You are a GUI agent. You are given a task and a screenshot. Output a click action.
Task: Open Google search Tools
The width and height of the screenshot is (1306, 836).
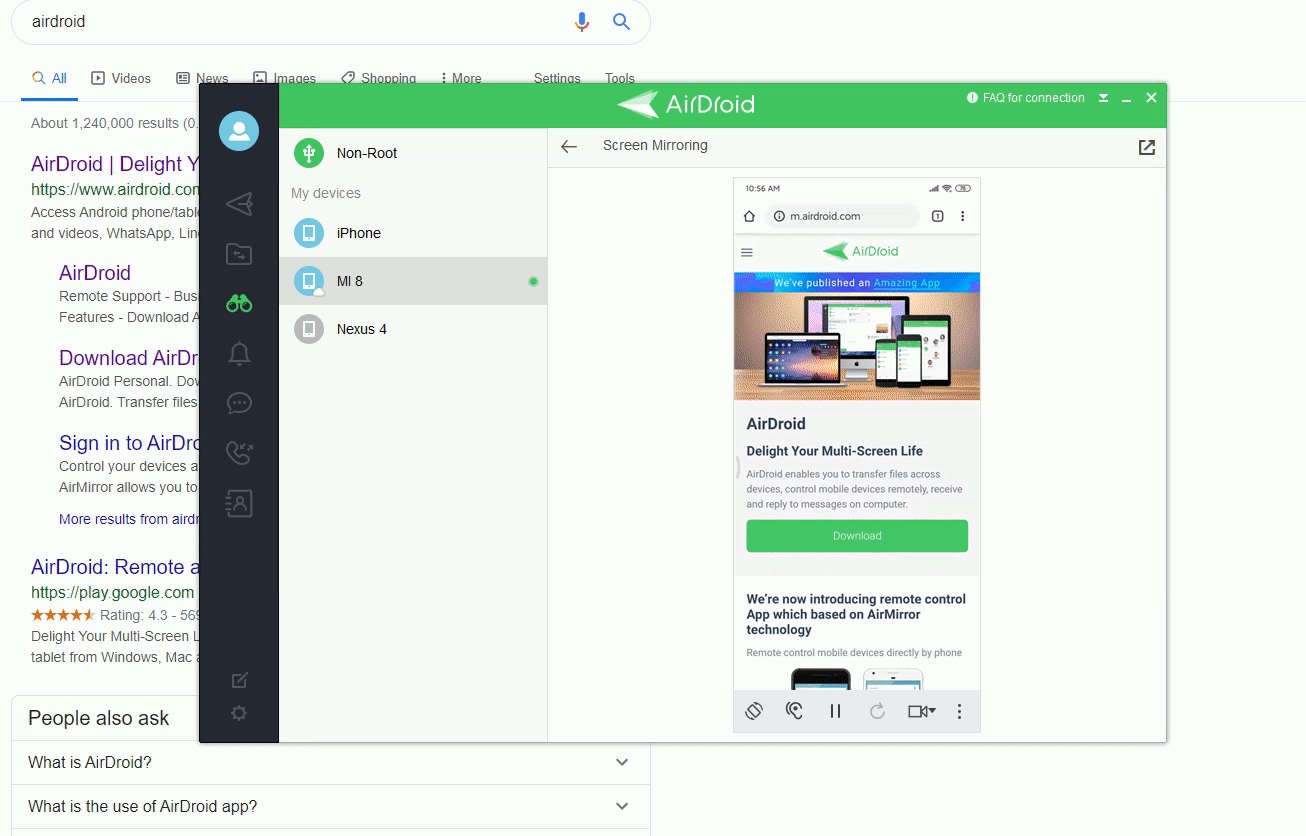(x=620, y=78)
